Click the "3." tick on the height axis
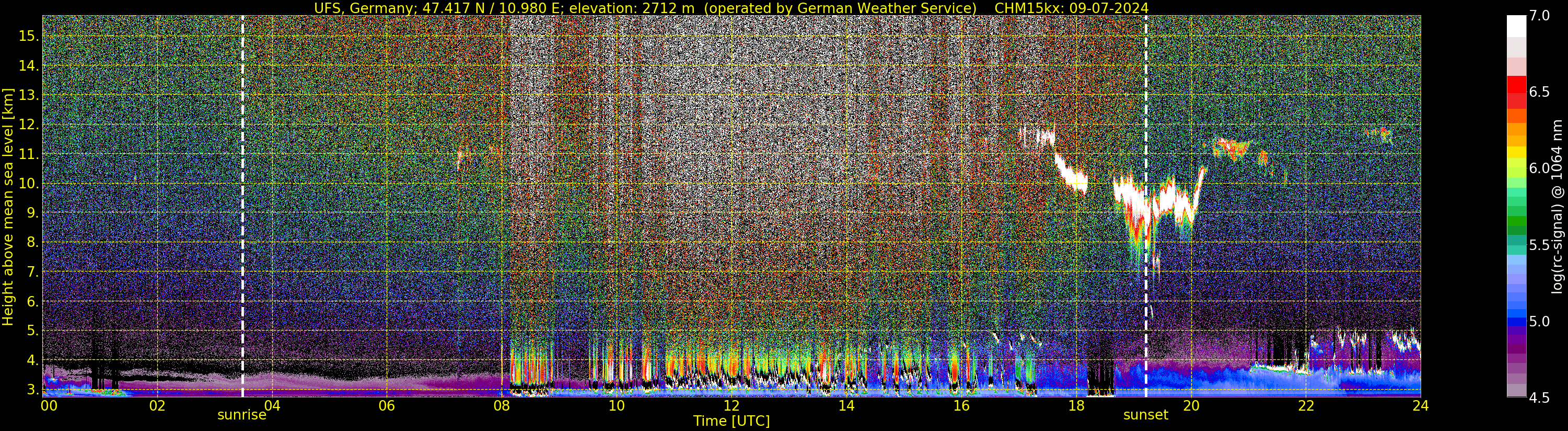This screenshot has height=431, width=1568. [33, 390]
